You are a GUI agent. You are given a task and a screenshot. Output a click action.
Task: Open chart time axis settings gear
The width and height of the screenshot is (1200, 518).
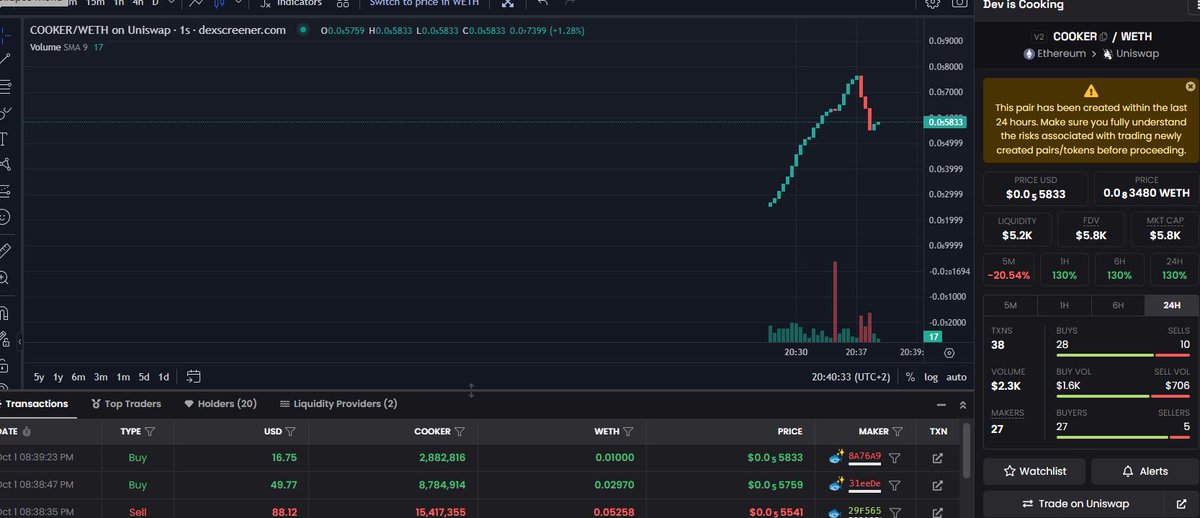(949, 352)
